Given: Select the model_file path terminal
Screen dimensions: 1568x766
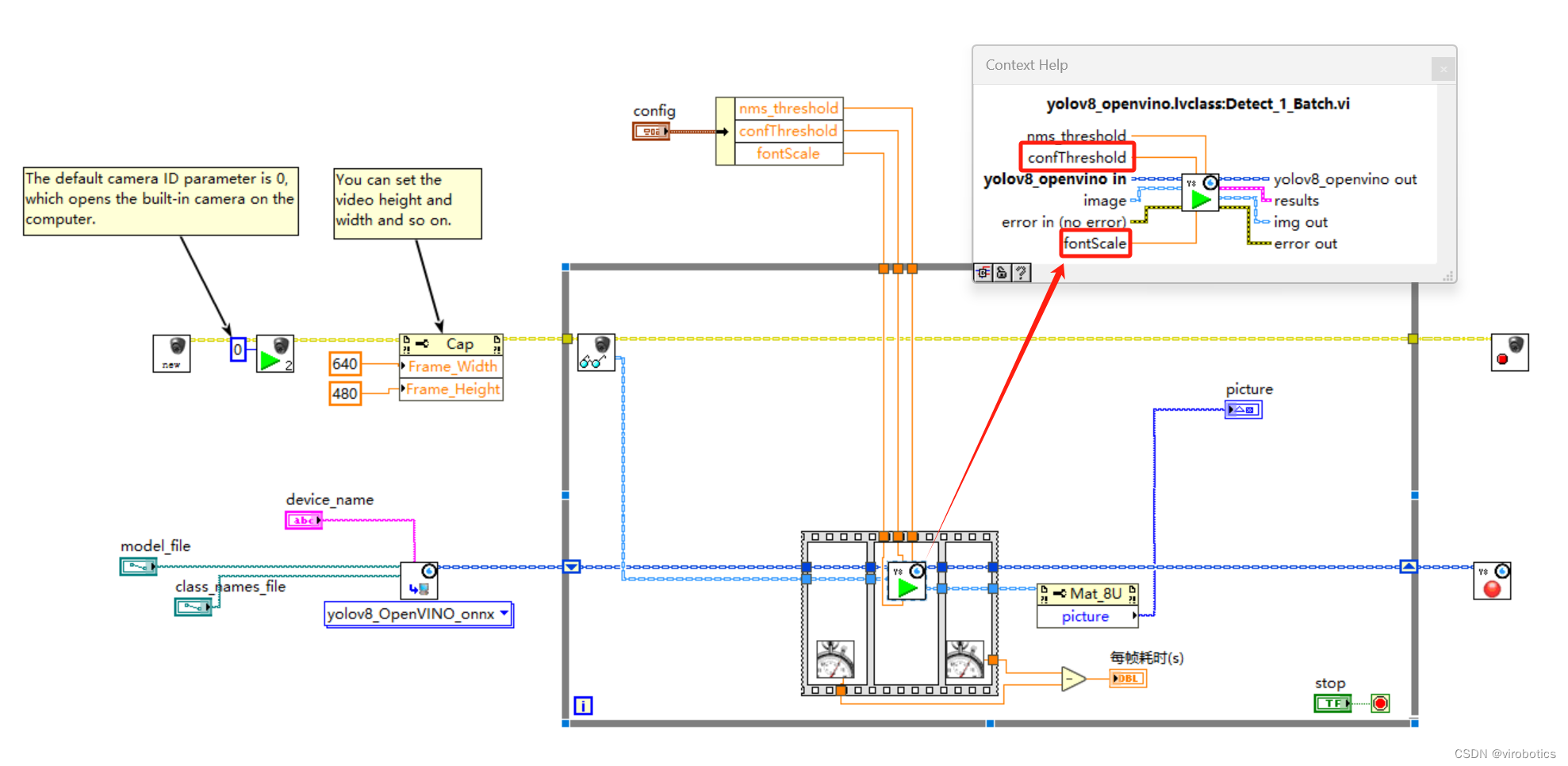Looking at the screenshot, I should 139,566.
